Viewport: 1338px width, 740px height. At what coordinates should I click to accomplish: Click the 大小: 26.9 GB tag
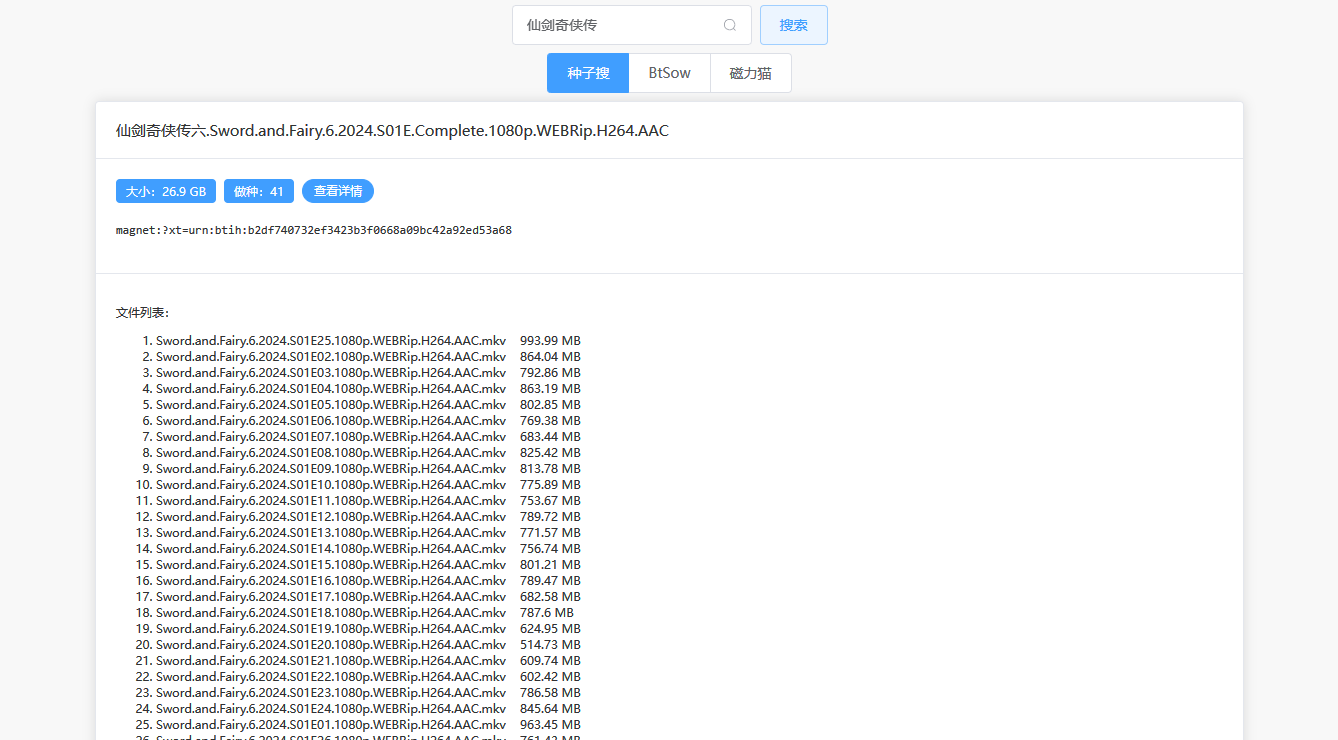[166, 191]
